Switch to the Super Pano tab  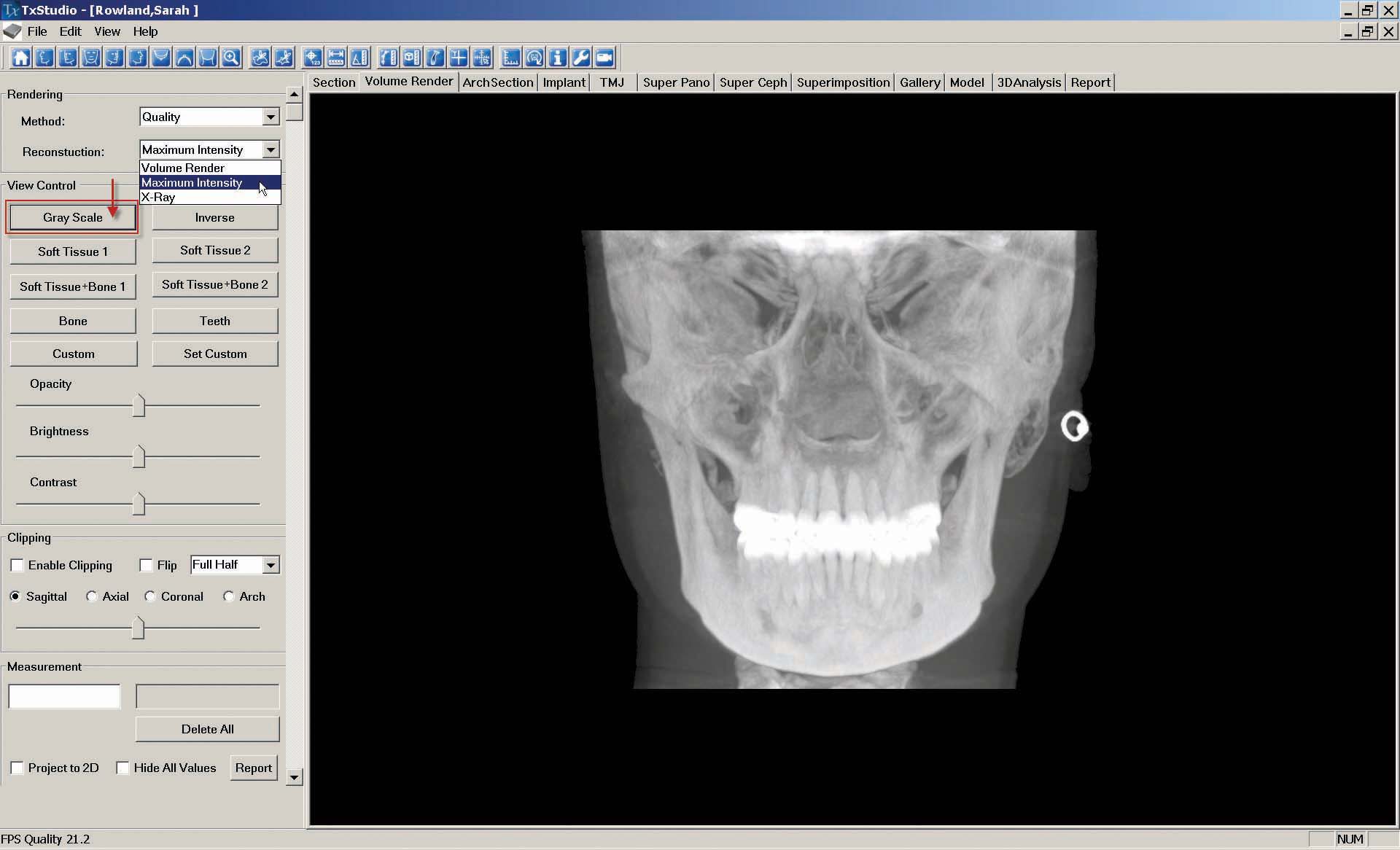click(675, 82)
